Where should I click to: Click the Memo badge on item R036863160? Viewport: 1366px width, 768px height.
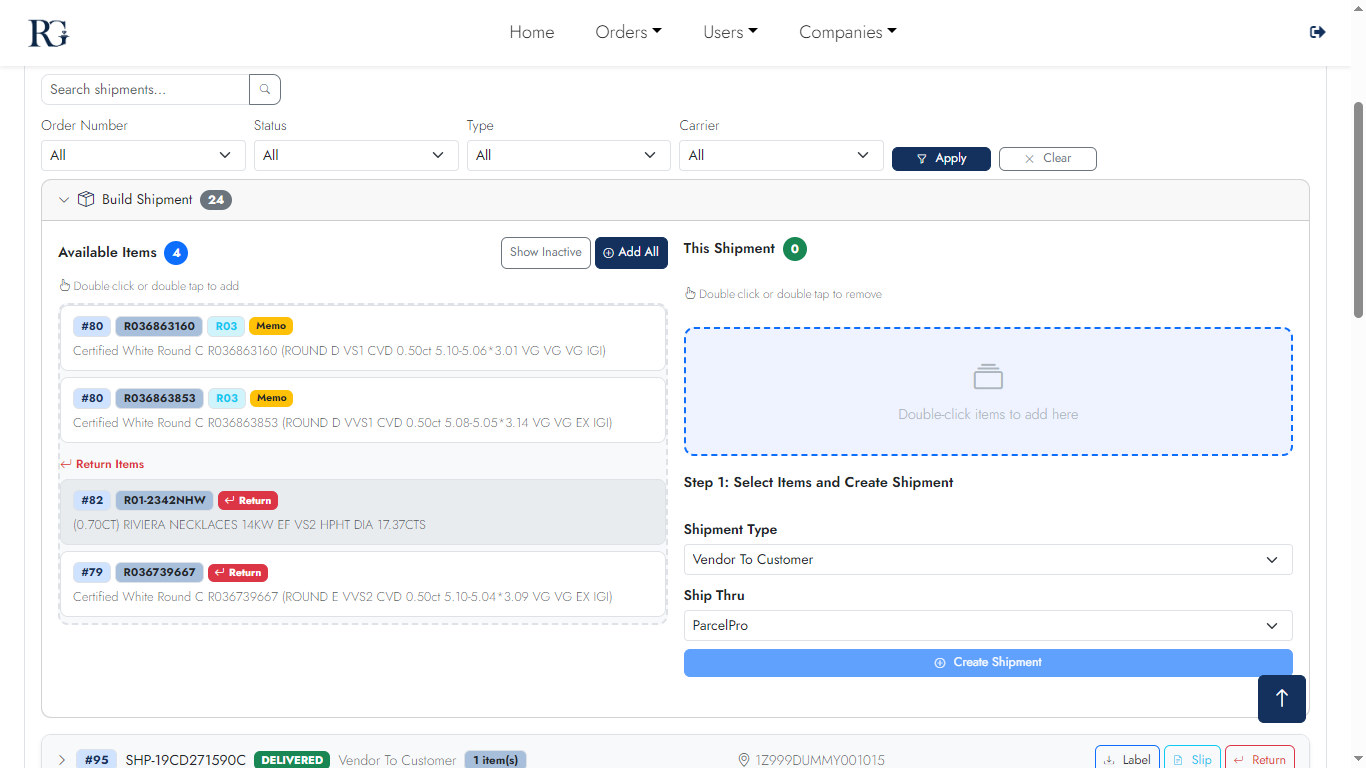(x=271, y=325)
